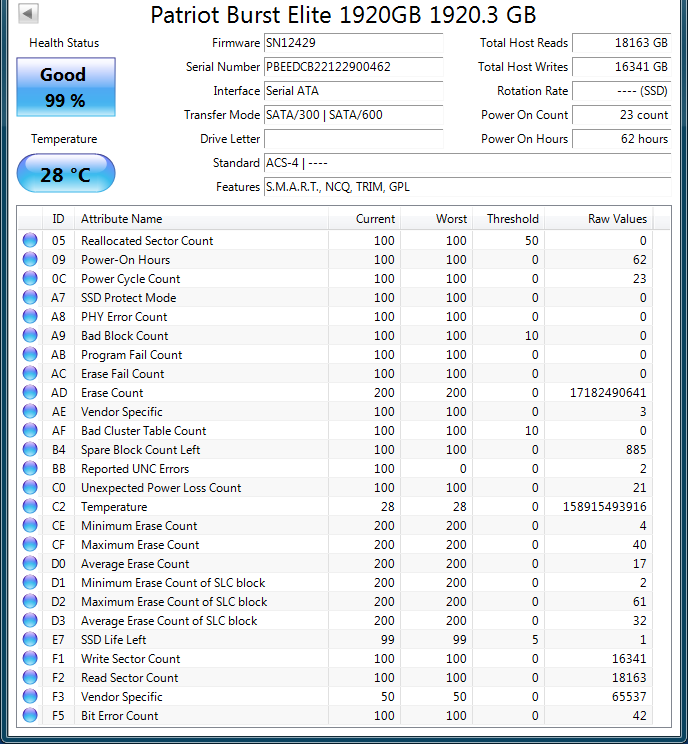Click the Raw Values column header
Viewport: 688px width, 744px height.
point(598,219)
